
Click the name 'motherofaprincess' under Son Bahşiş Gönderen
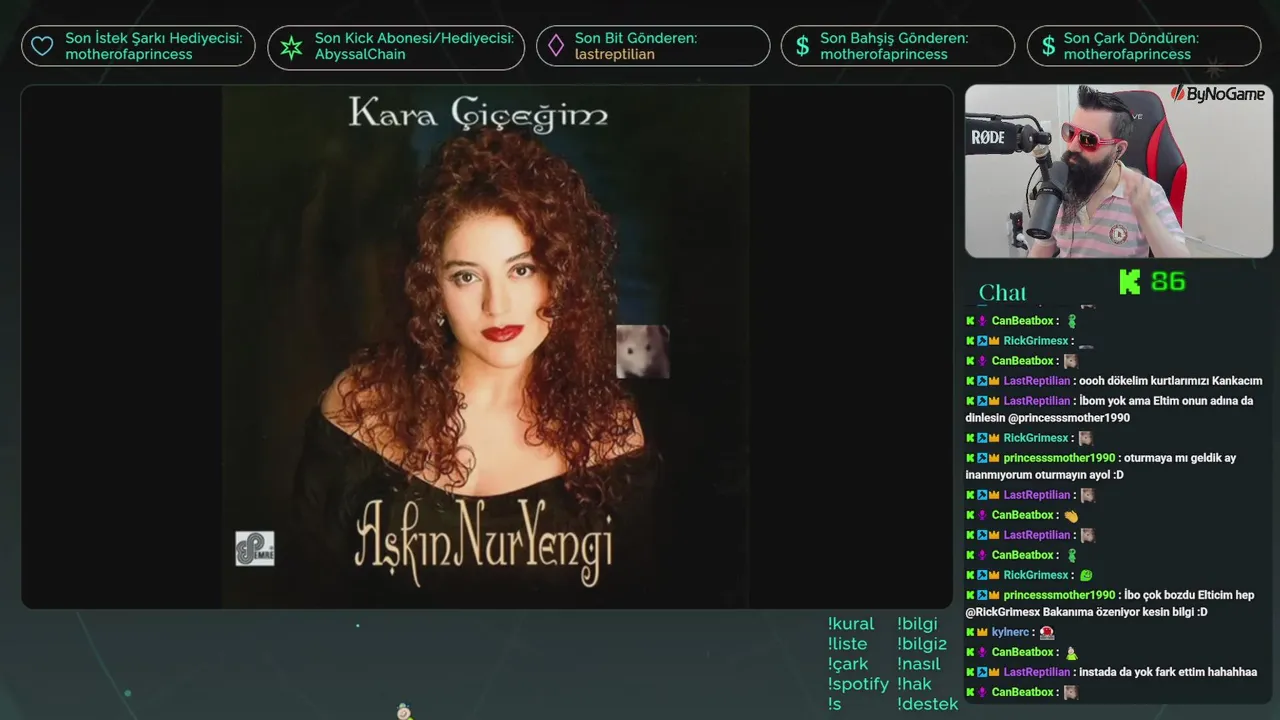click(884, 54)
